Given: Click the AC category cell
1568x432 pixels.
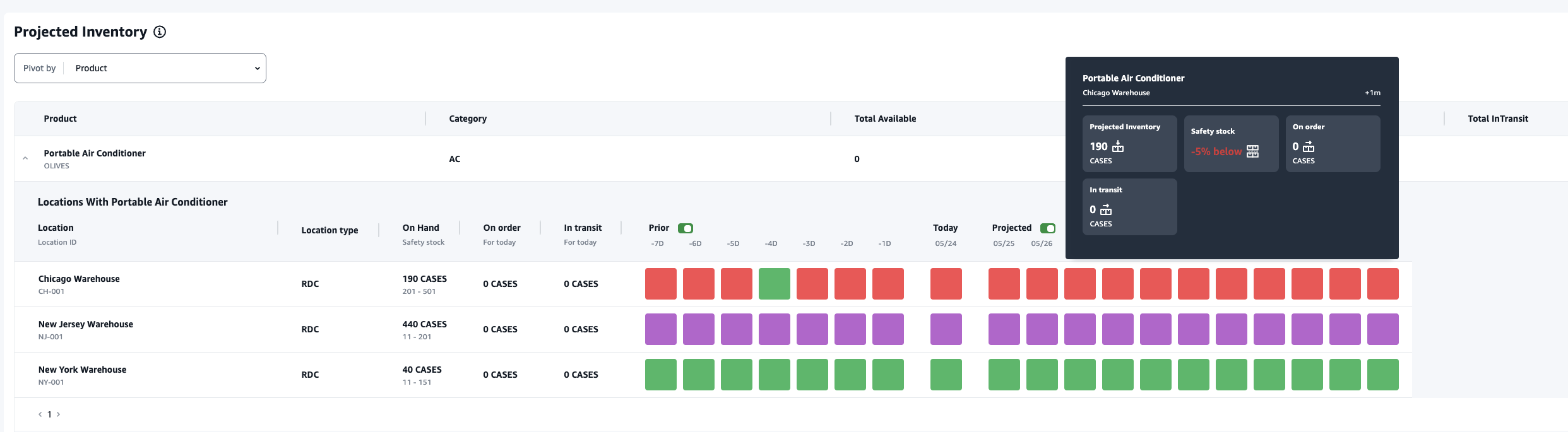Looking at the screenshot, I should tap(454, 159).
